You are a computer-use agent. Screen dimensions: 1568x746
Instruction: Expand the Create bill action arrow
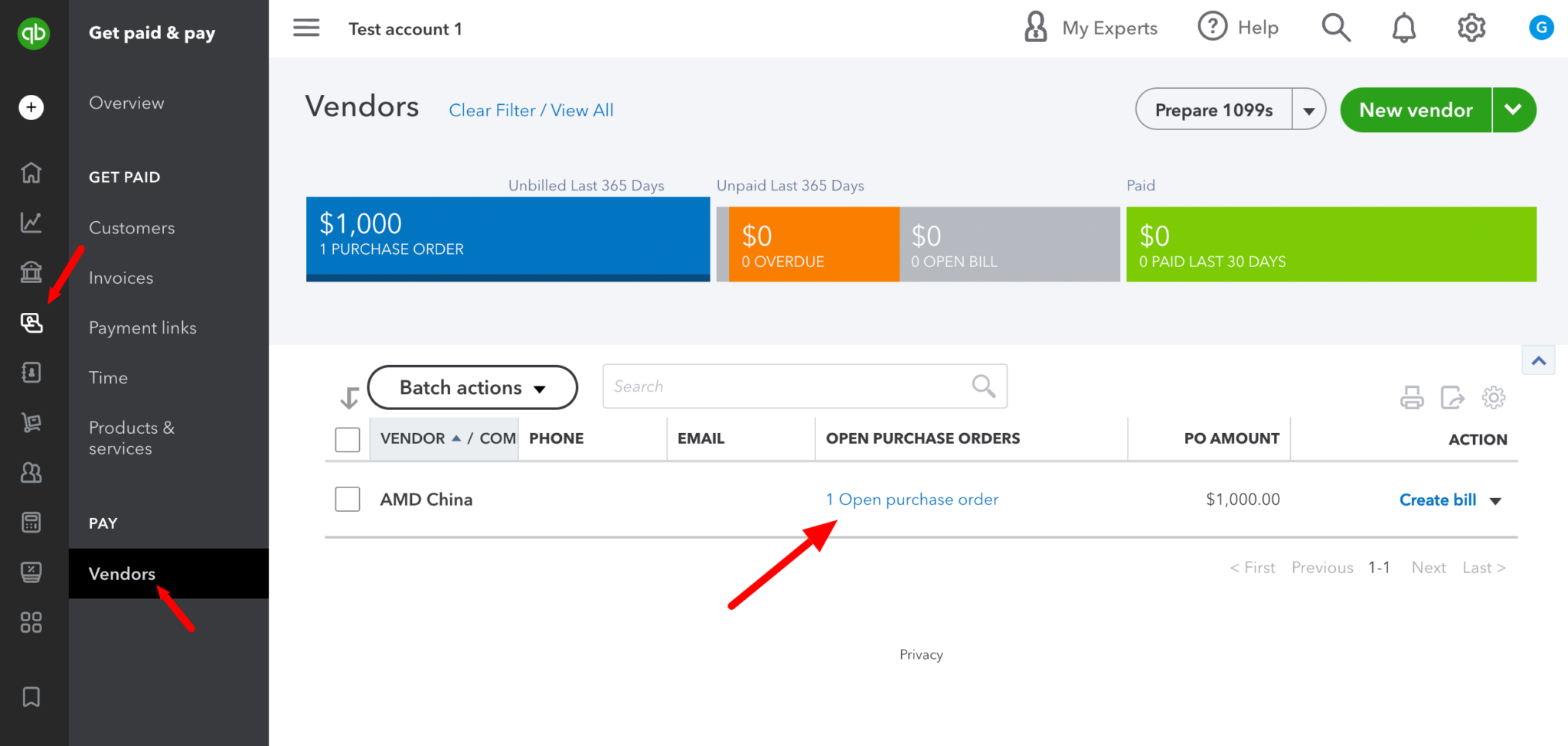[1495, 501]
